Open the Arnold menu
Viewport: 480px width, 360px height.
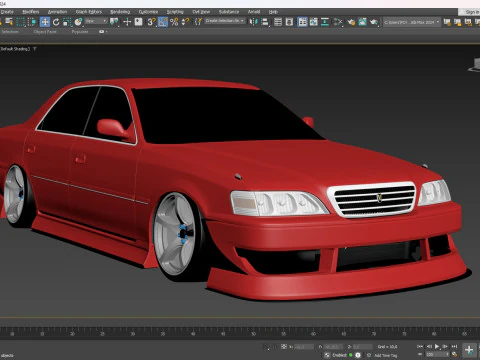click(x=254, y=12)
